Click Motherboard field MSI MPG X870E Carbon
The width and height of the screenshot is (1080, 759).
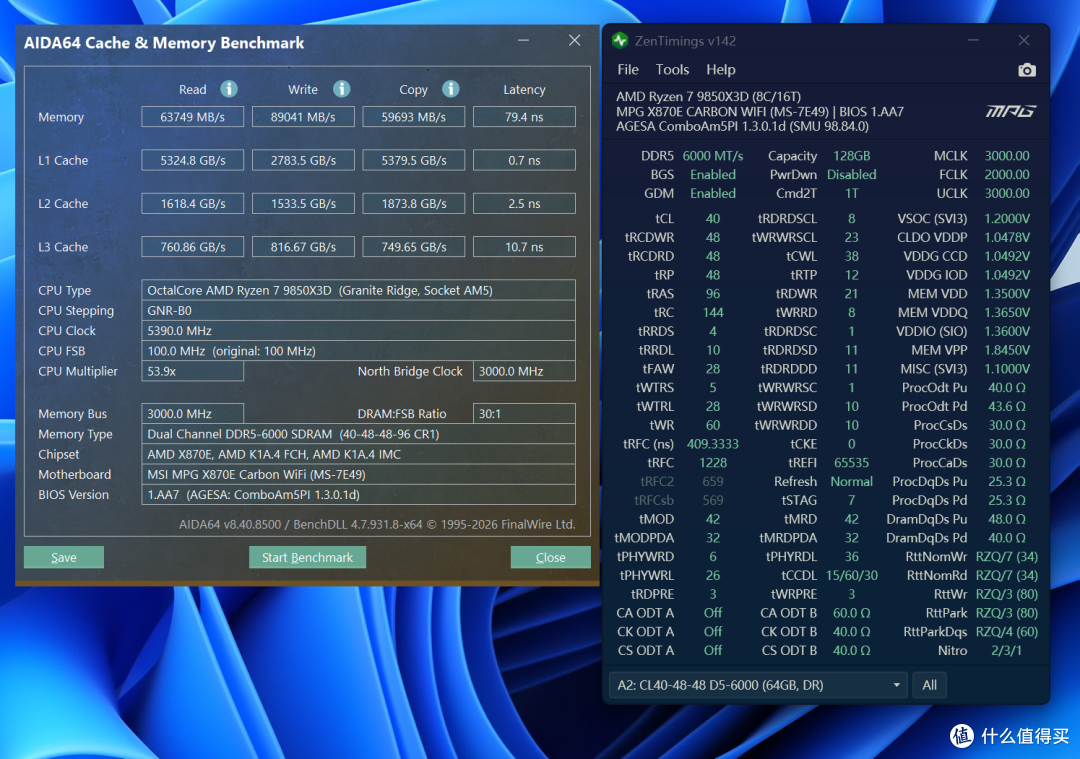[x=358, y=475]
